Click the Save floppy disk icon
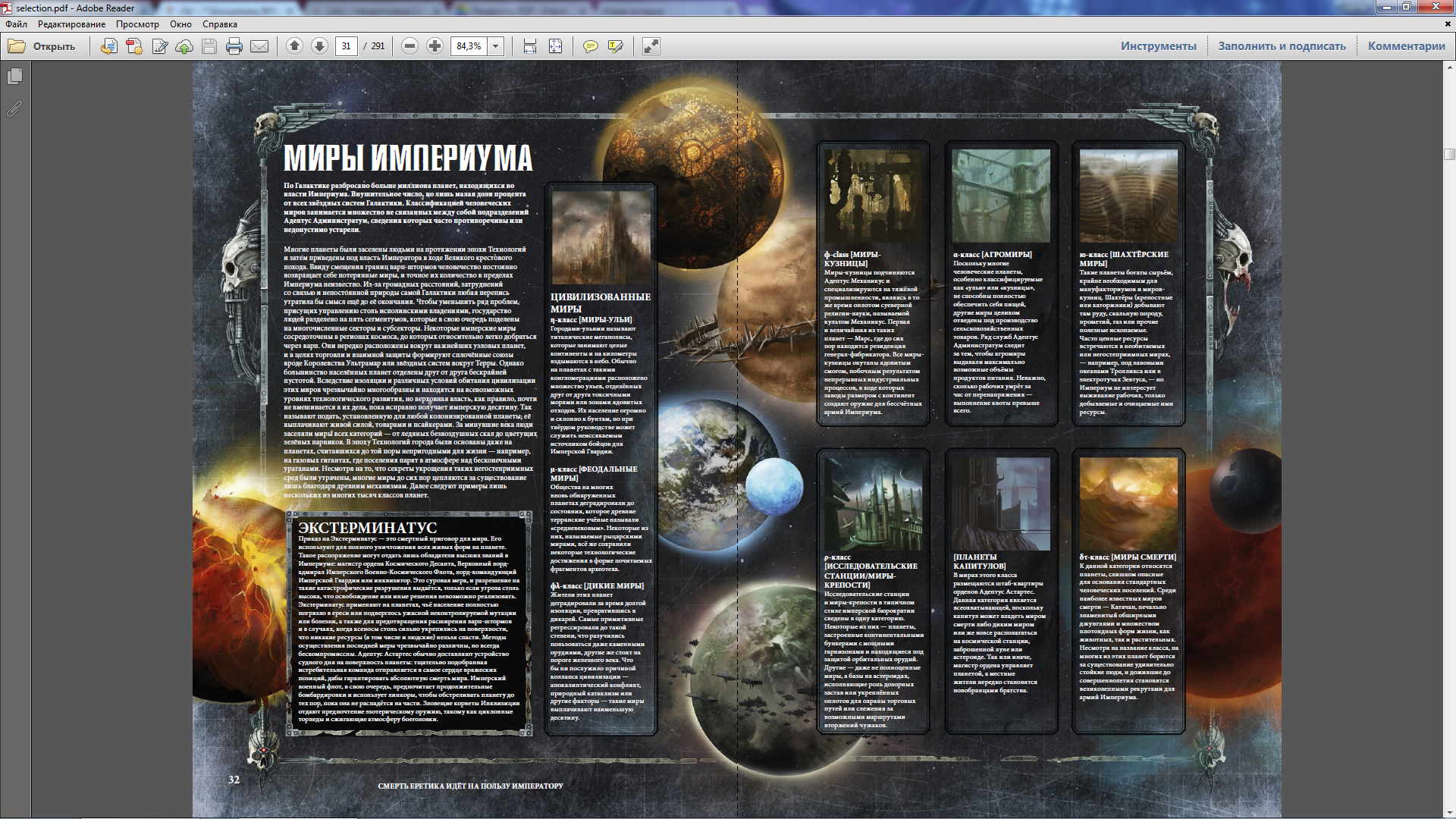Image resolution: width=1456 pixels, height=819 pixels. (x=209, y=46)
